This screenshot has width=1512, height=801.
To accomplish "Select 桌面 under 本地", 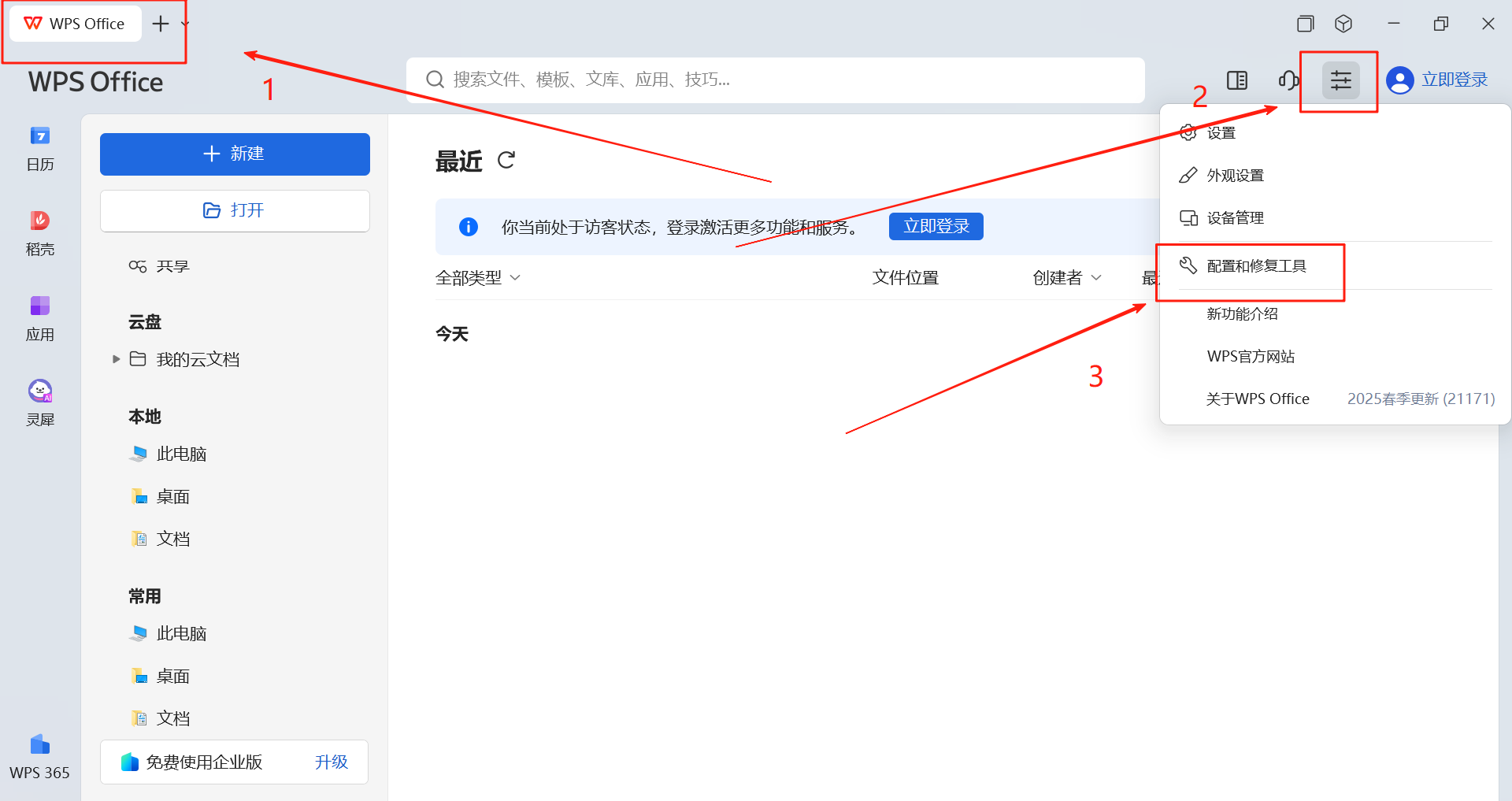I will pos(161,496).
